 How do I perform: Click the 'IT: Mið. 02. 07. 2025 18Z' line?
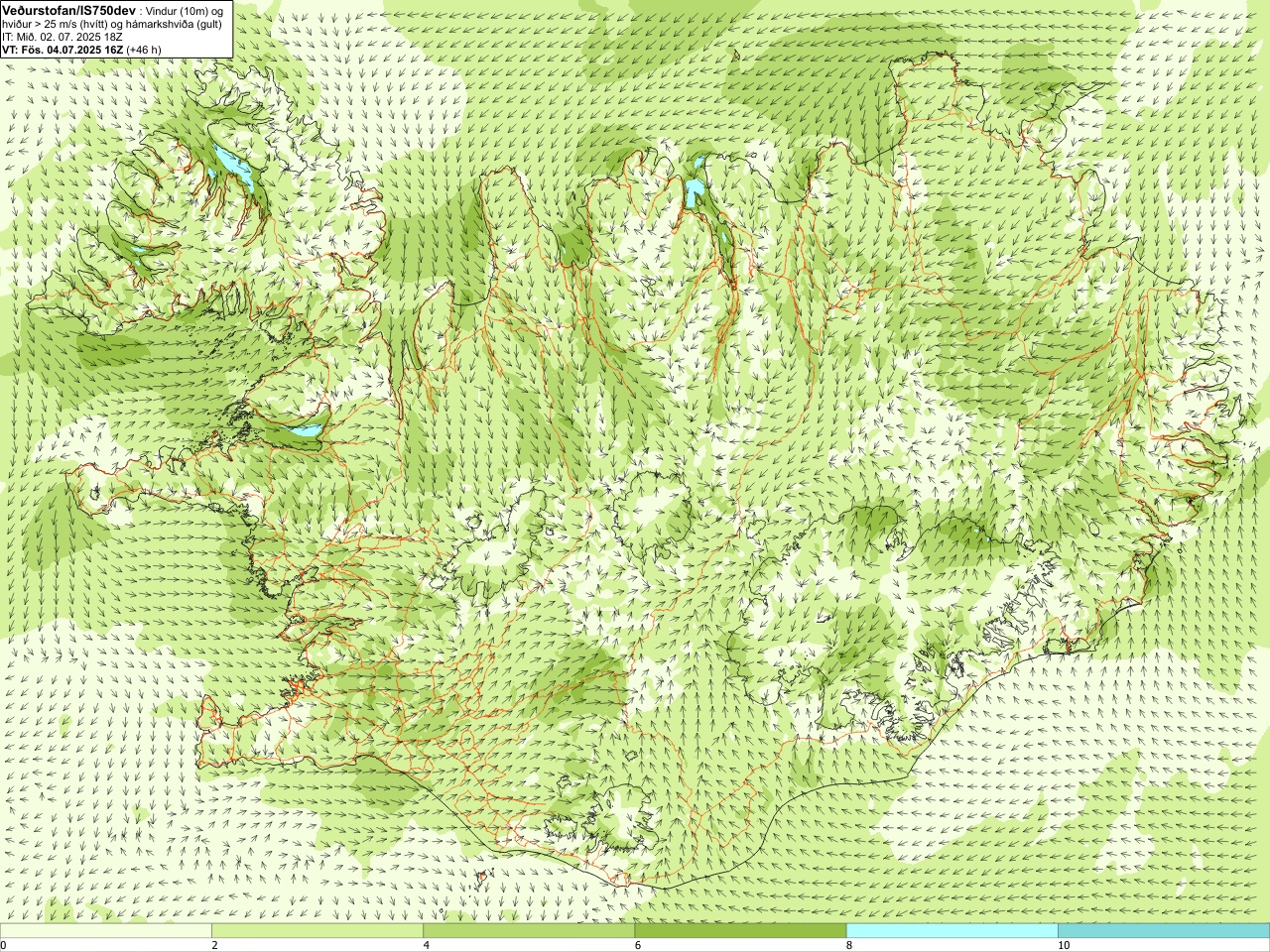click(x=63, y=37)
